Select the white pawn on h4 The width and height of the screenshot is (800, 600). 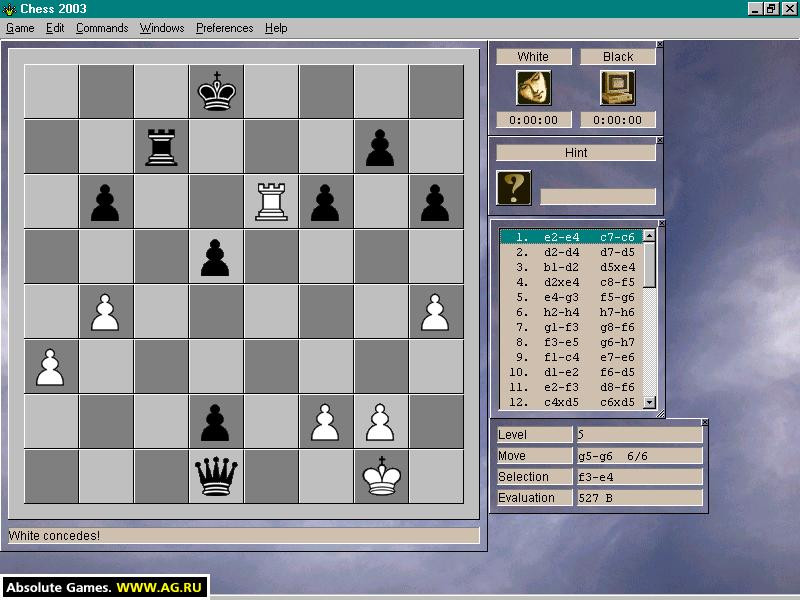click(x=435, y=313)
